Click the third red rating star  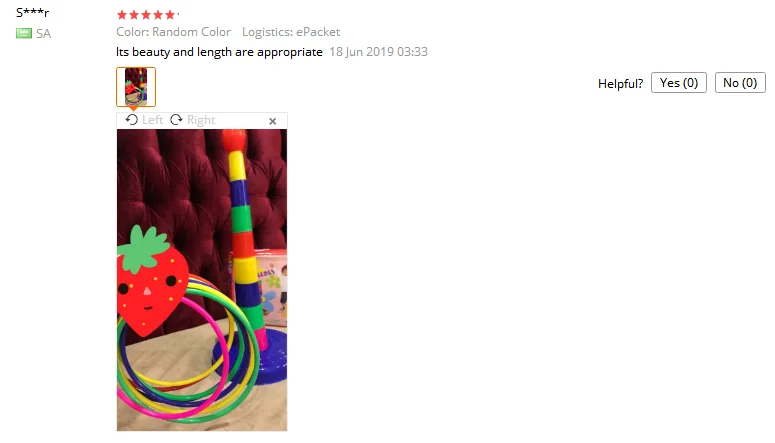pos(146,15)
